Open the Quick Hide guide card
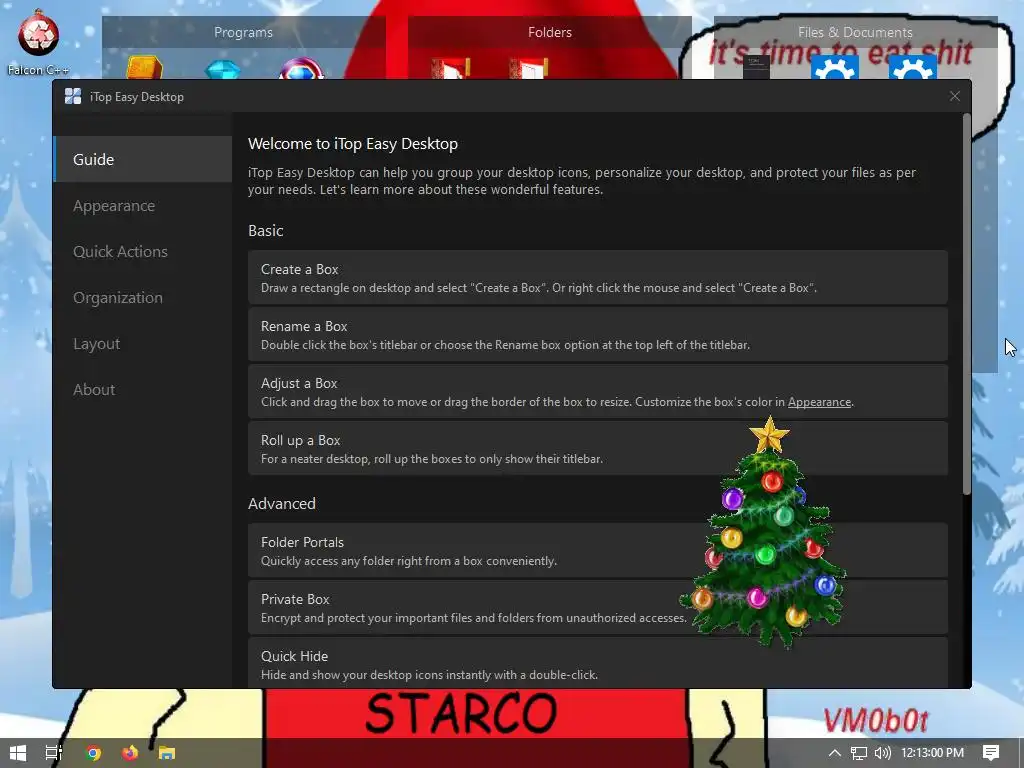 tap(598, 663)
